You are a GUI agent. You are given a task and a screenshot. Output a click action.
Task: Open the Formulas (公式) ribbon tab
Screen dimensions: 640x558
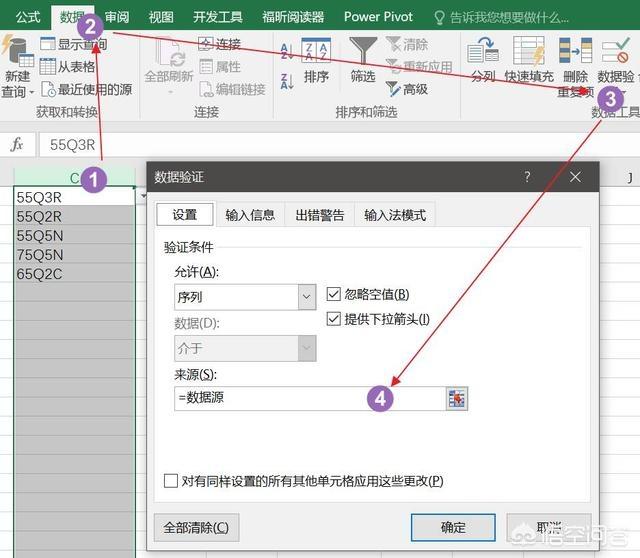[x=28, y=17]
